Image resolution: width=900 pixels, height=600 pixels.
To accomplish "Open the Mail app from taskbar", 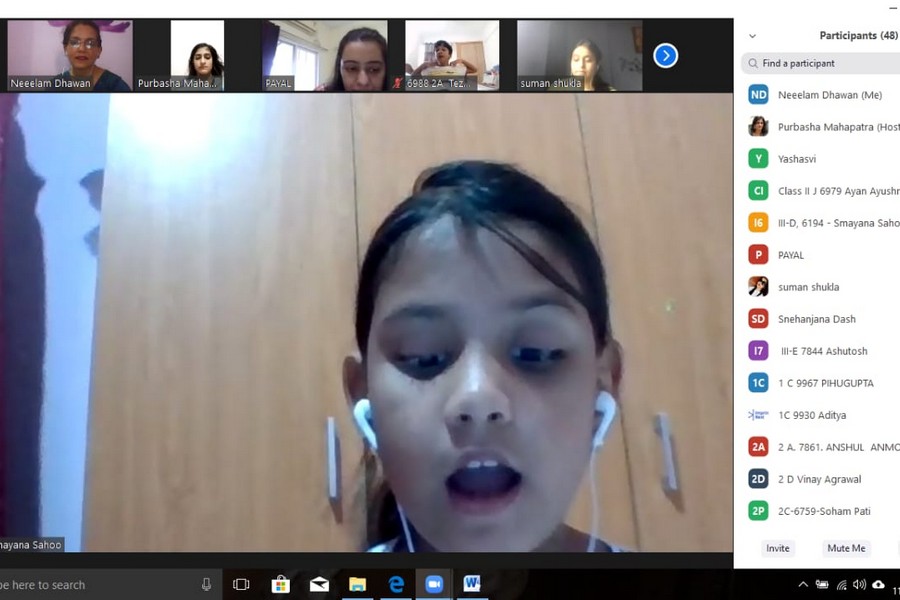I will [x=319, y=584].
